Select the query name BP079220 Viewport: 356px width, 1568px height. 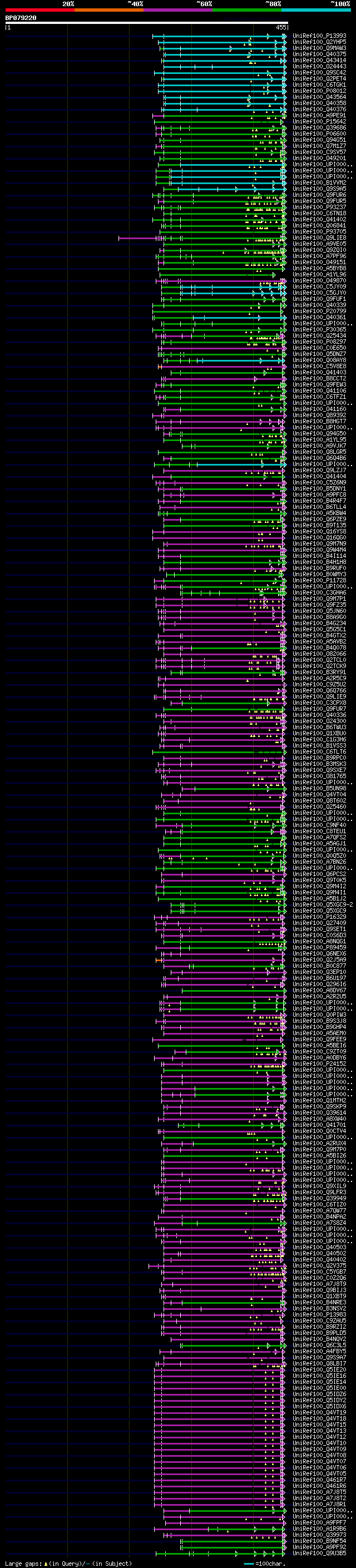click(21, 18)
